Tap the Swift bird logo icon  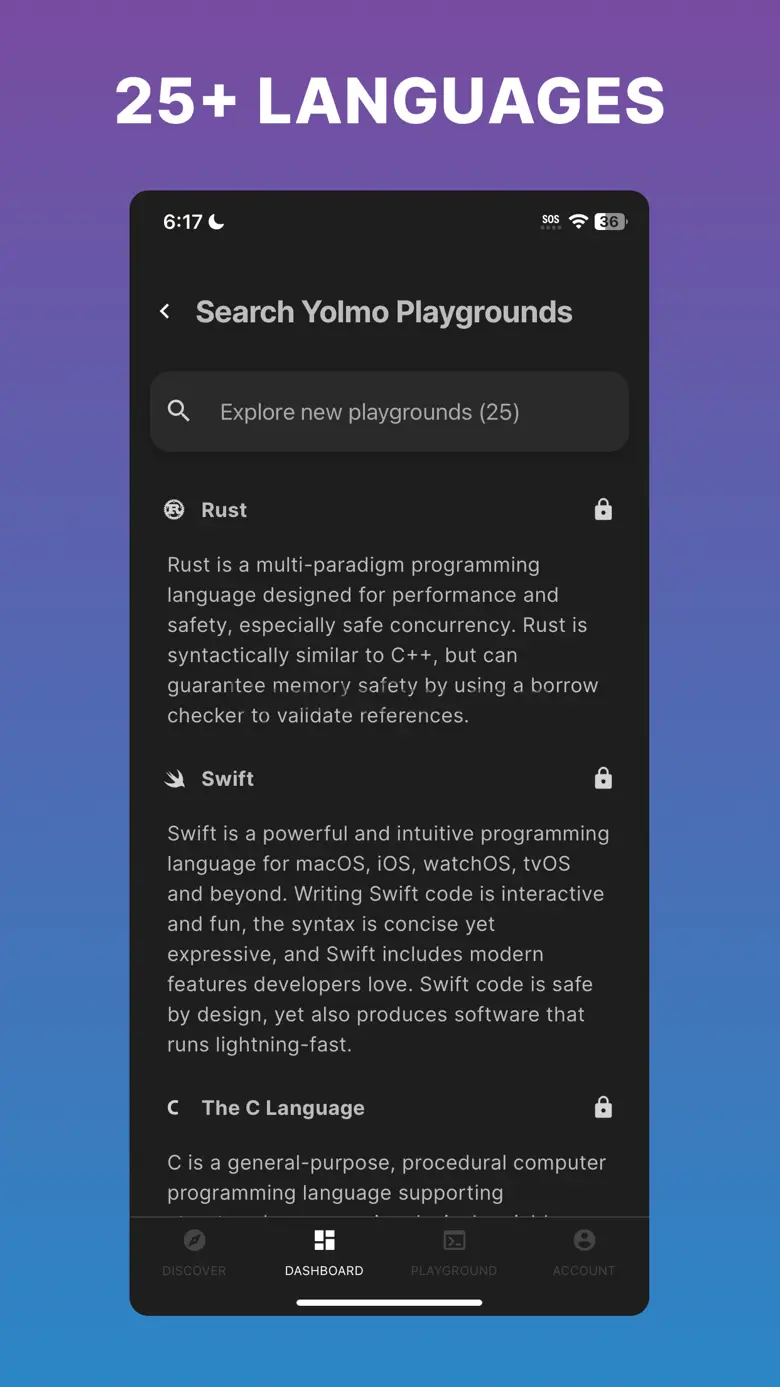pos(174,779)
